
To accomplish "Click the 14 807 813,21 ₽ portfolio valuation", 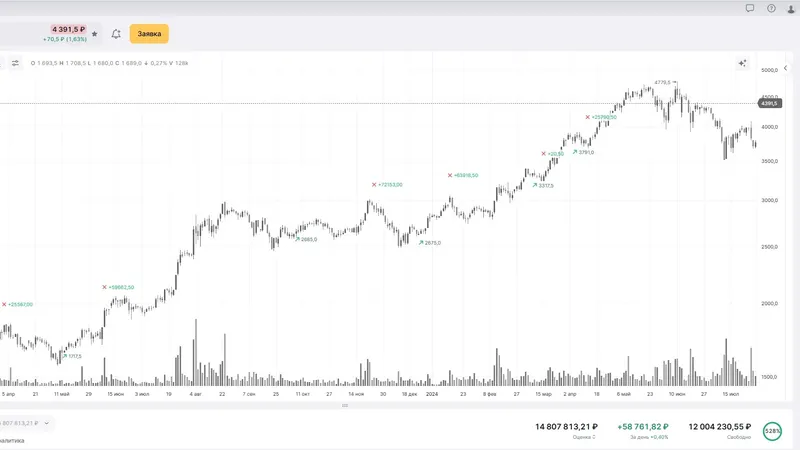I will 573,426.
